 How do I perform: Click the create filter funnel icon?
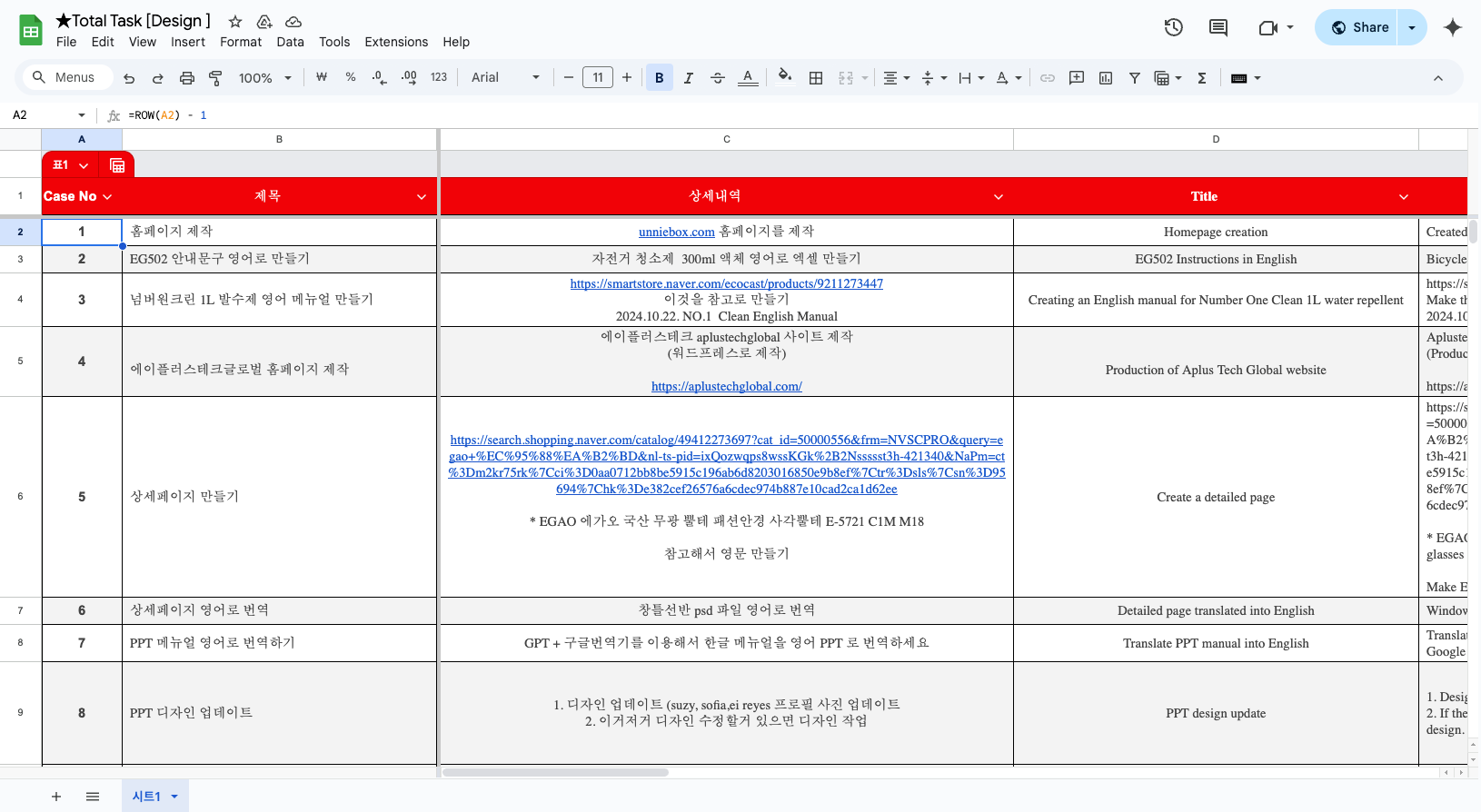coord(1134,78)
